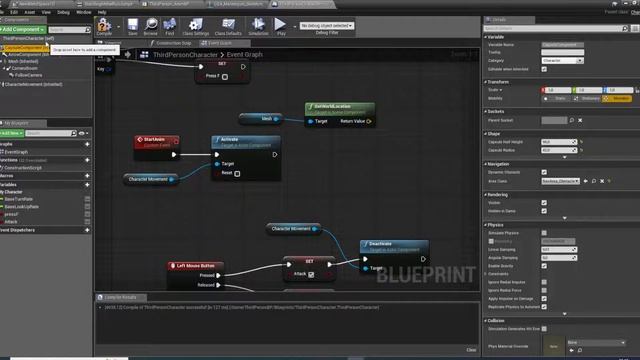Open the Category dropdown in Variable section
Viewport: 640px width, 360px height.
pyautogui.click(x=562, y=61)
